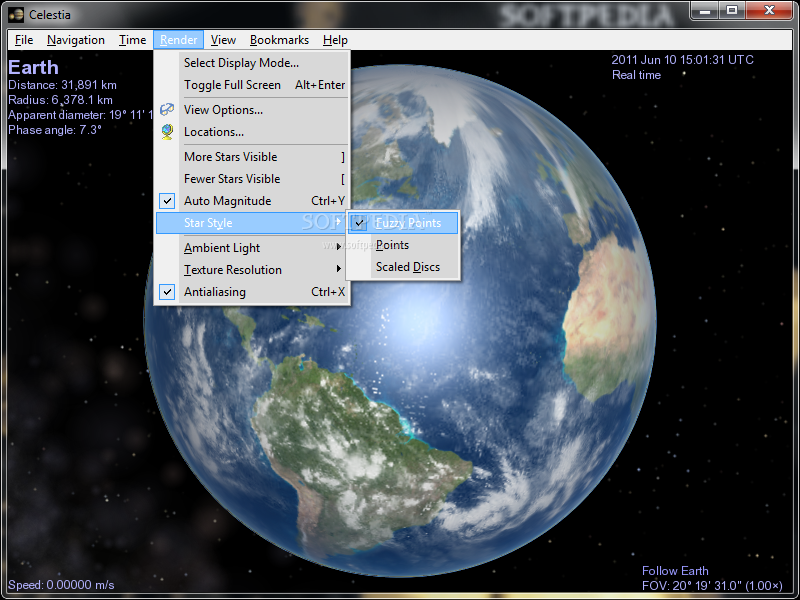800x600 pixels.
Task: Open the Help menu
Action: [x=335, y=40]
